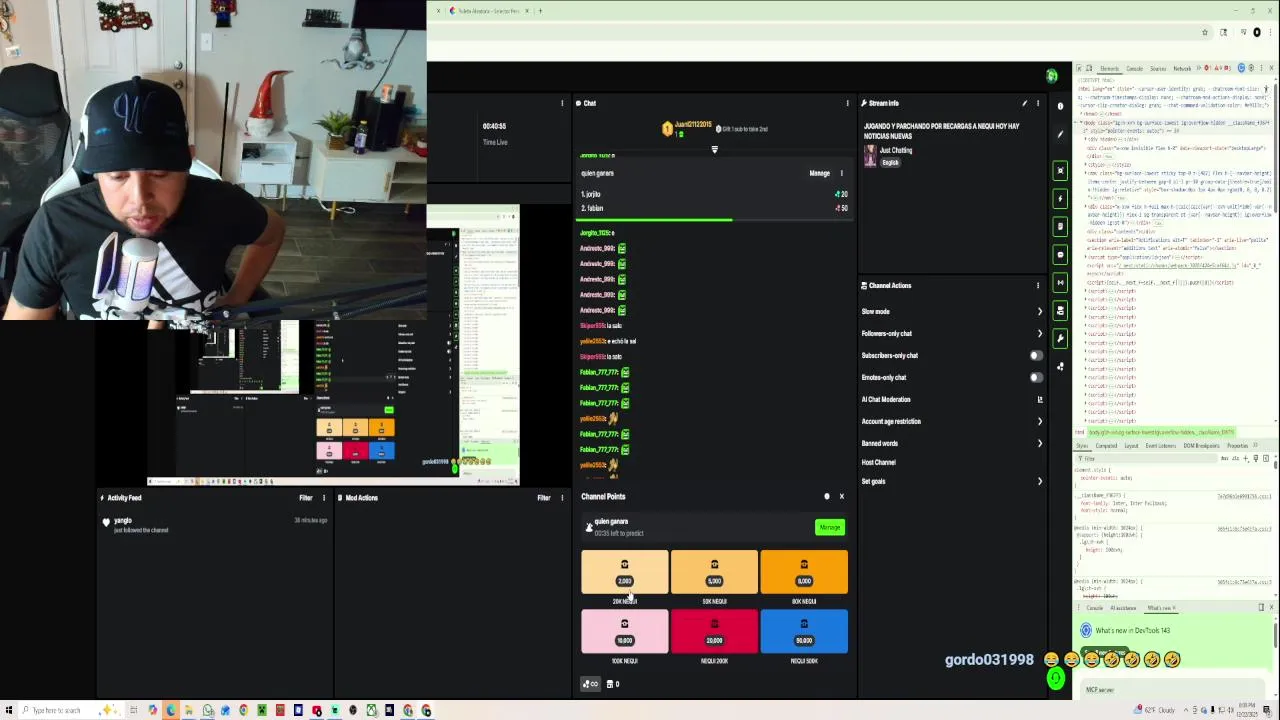Viewport: 1280px width, 720px height.
Task: Open Activity Feed Filter
Action: pyautogui.click(x=306, y=497)
